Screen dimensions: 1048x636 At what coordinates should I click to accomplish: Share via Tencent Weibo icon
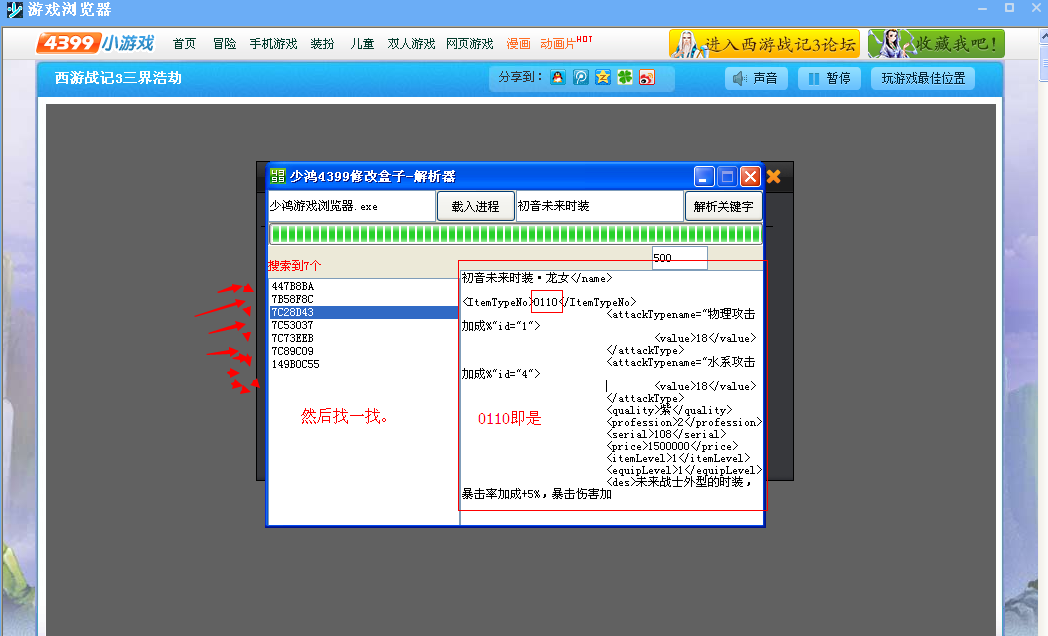click(x=580, y=77)
